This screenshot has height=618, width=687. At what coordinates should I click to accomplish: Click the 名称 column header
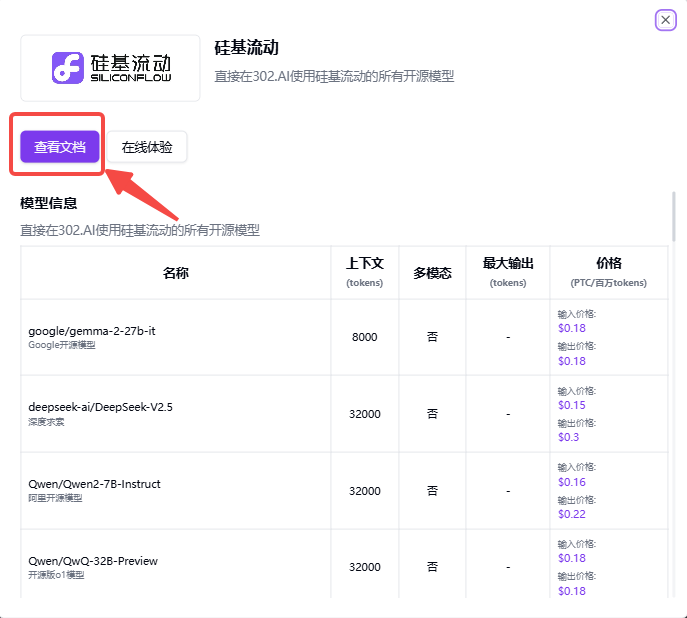tap(176, 273)
